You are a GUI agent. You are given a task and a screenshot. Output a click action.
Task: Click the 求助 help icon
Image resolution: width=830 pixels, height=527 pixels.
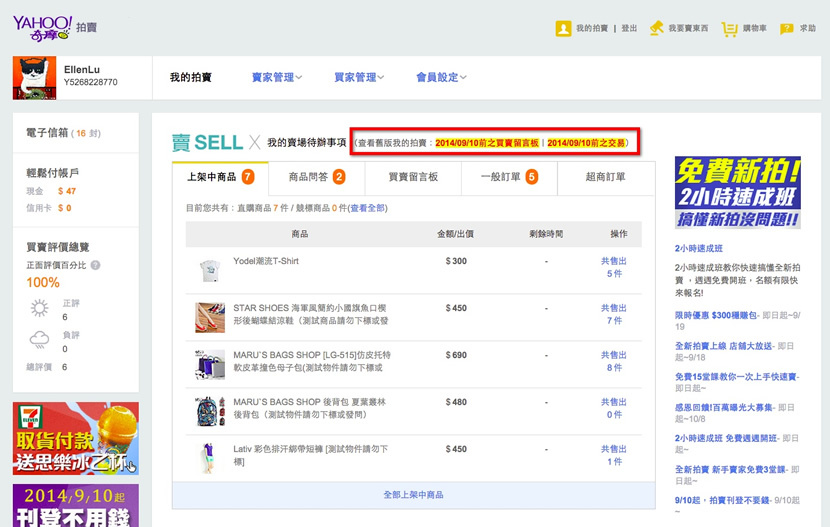787,28
